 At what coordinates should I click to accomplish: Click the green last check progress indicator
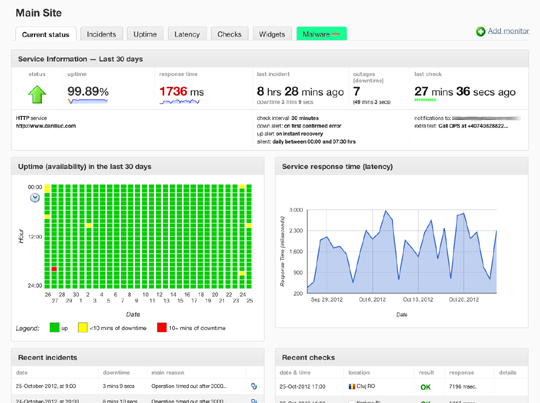pyautogui.click(x=425, y=100)
